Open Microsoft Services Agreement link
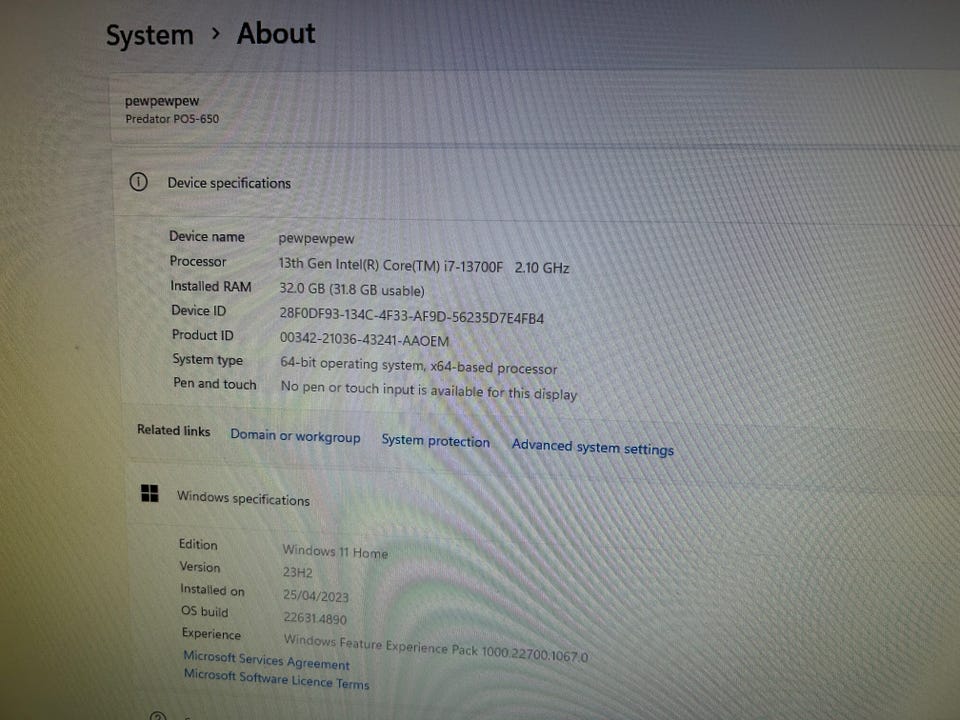This screenshot has height=720, width=960. coord(266,660)
